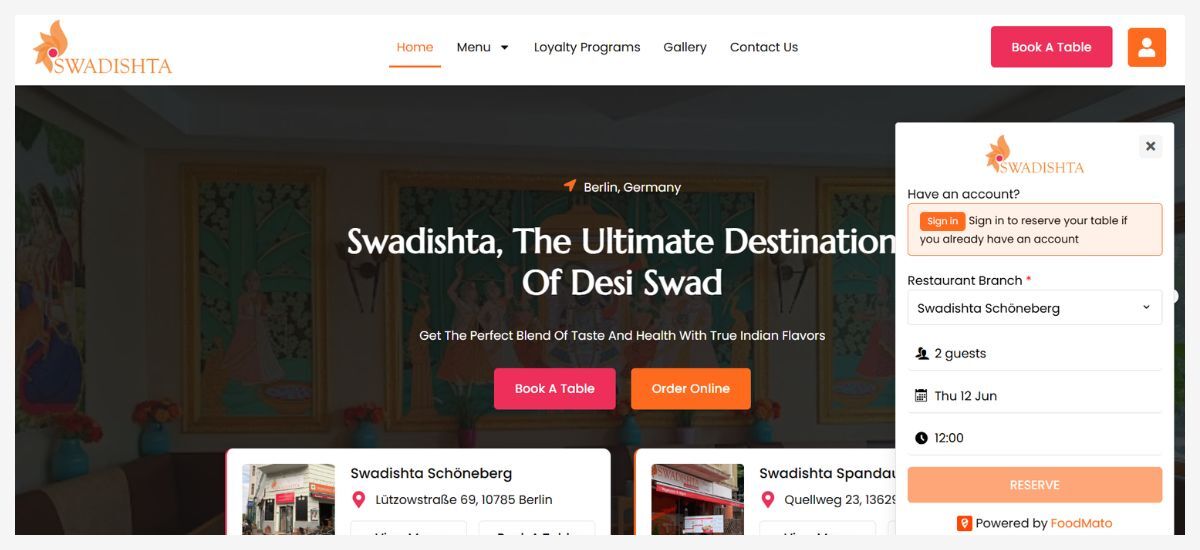Select the Thu 12 Jun date field
Image resolution: width=1200 pixels, height=550 pixels.
[1034, 396]
